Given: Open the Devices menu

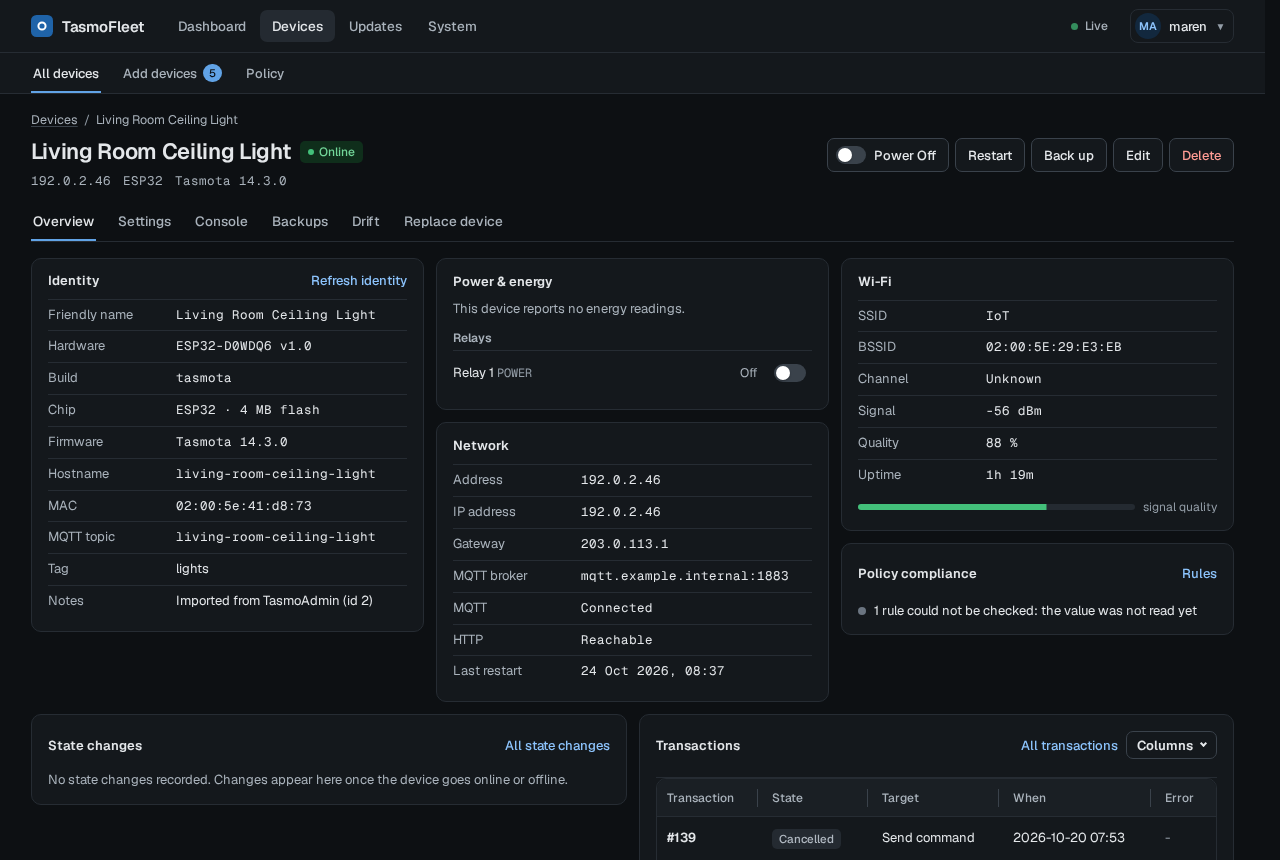Looking at the screenshot, I should click(297, 26).
